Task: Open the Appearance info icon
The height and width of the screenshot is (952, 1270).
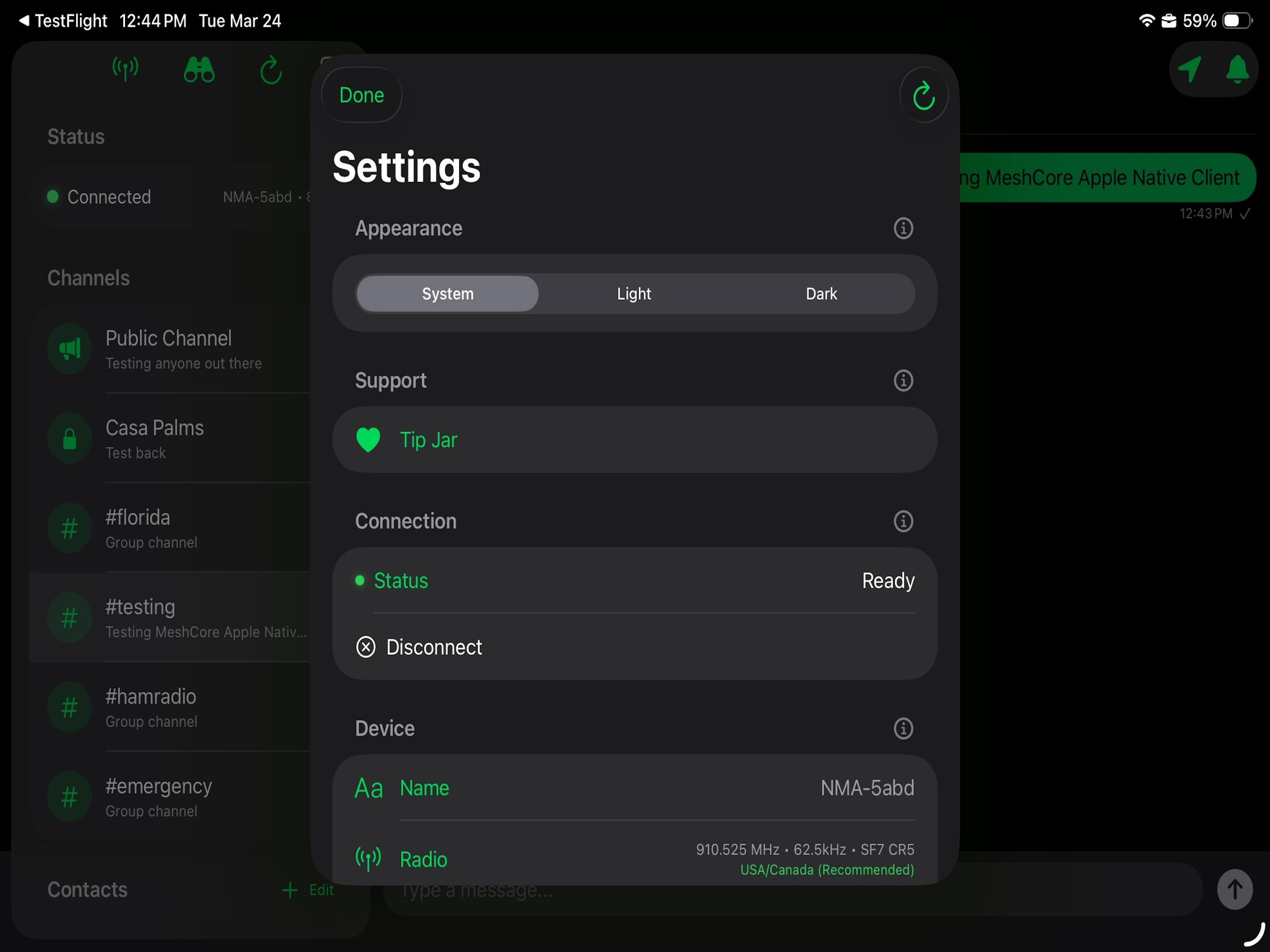Action: (903, 228)
